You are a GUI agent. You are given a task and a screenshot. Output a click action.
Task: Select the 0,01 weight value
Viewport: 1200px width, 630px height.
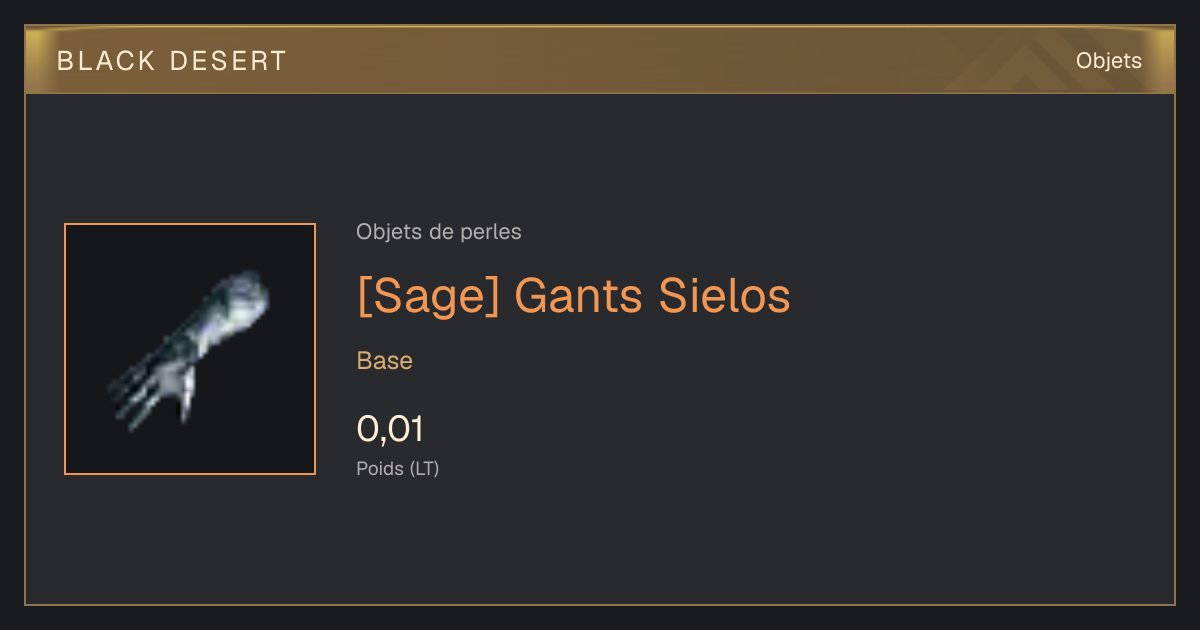tap(390, 429)
